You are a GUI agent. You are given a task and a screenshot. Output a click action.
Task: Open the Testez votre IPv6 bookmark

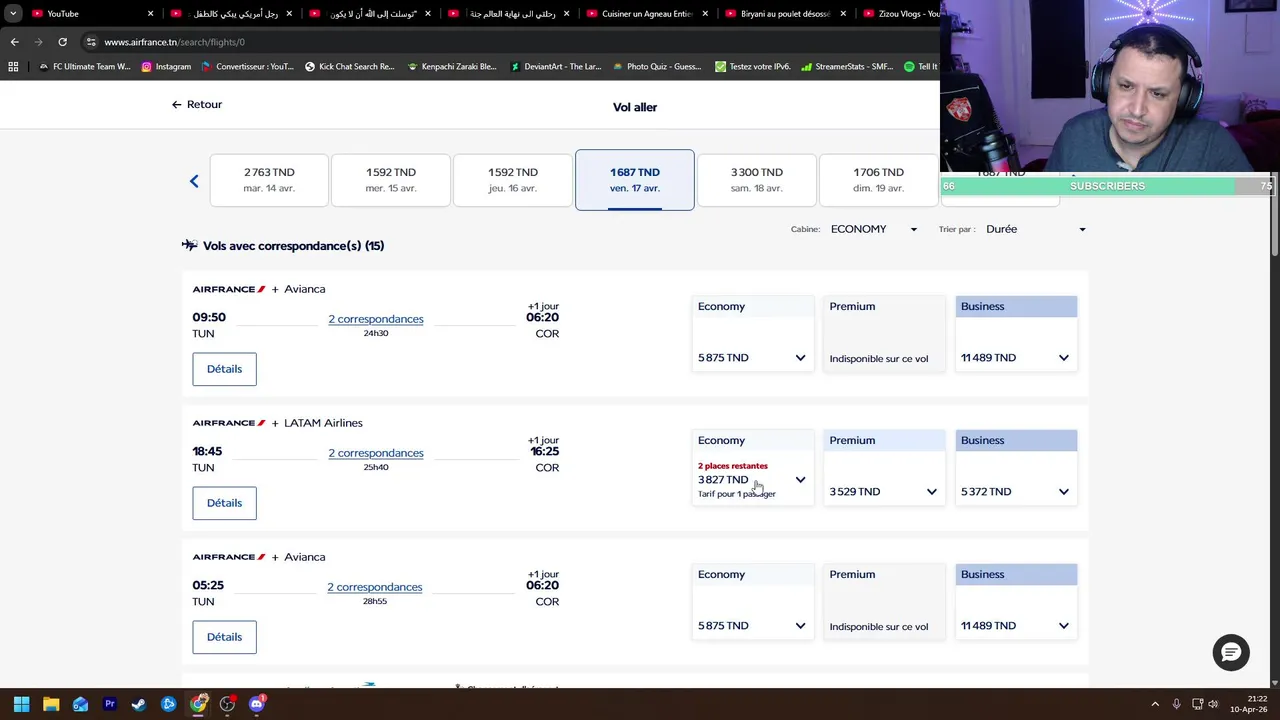coord(753,66)
